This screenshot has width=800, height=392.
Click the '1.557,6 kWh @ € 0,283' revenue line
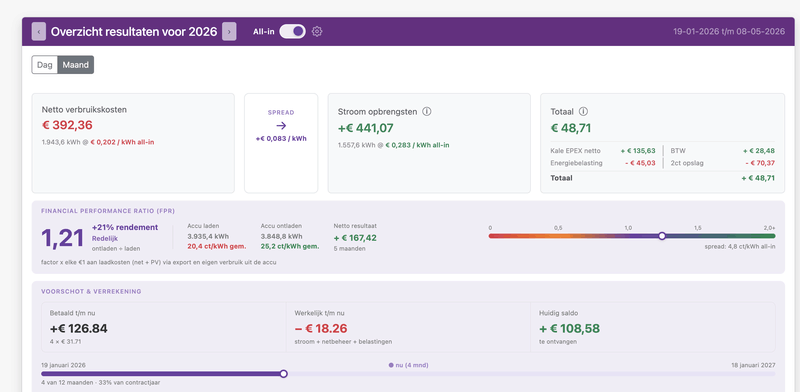click(x=393, y=145)
